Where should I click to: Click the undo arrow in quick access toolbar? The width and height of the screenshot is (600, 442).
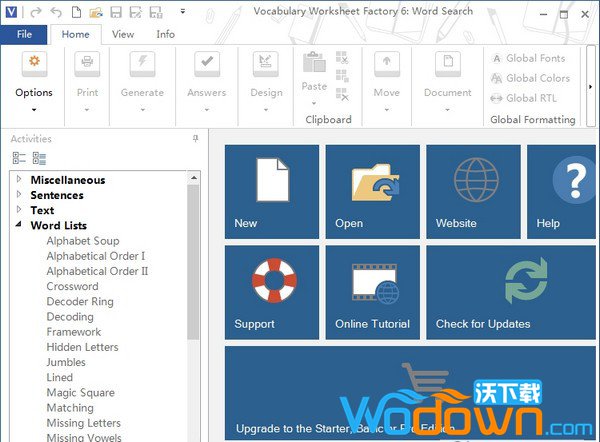(56, 12)
